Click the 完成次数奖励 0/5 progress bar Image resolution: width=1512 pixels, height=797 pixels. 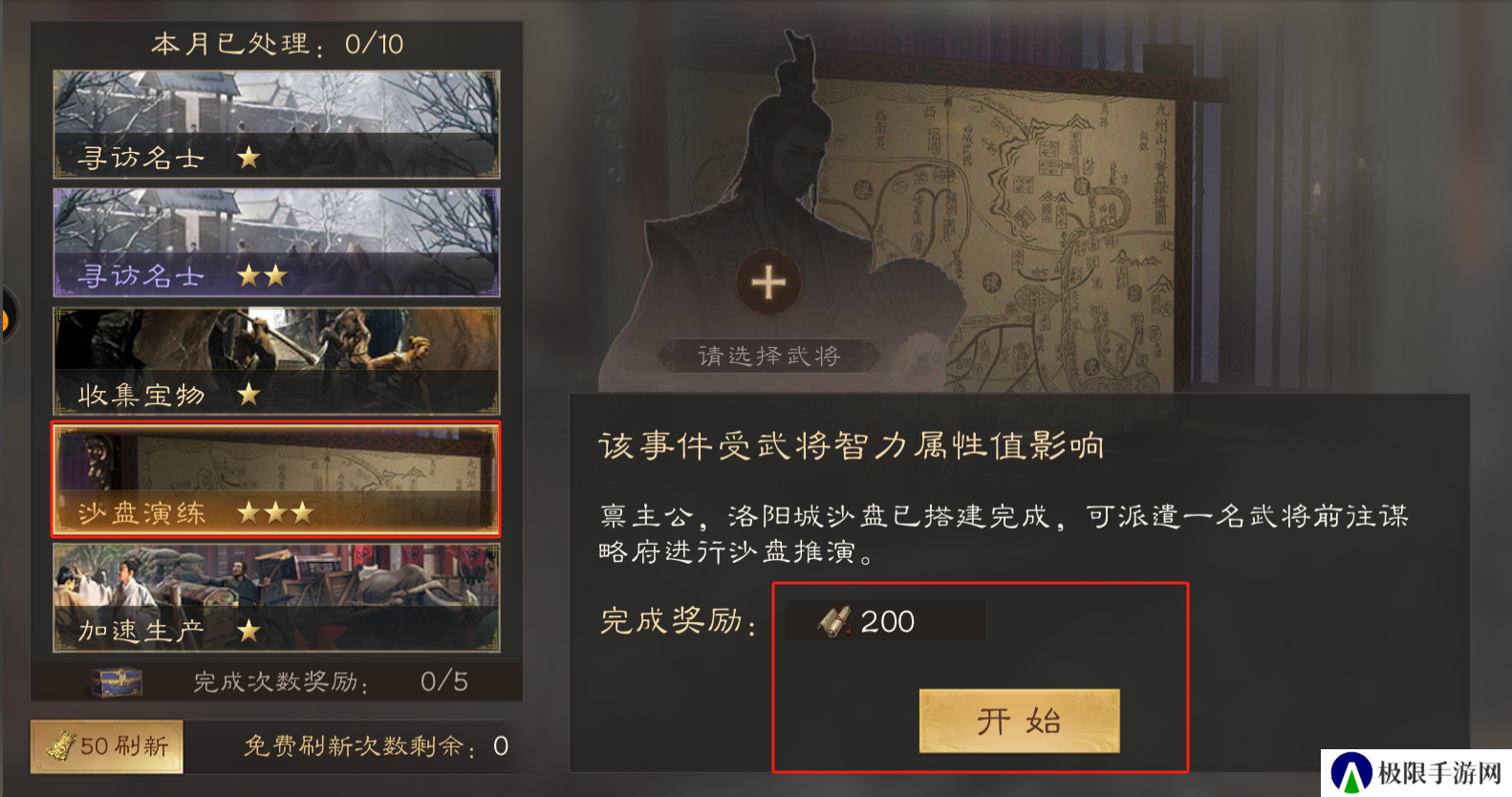tap(277, 682)
